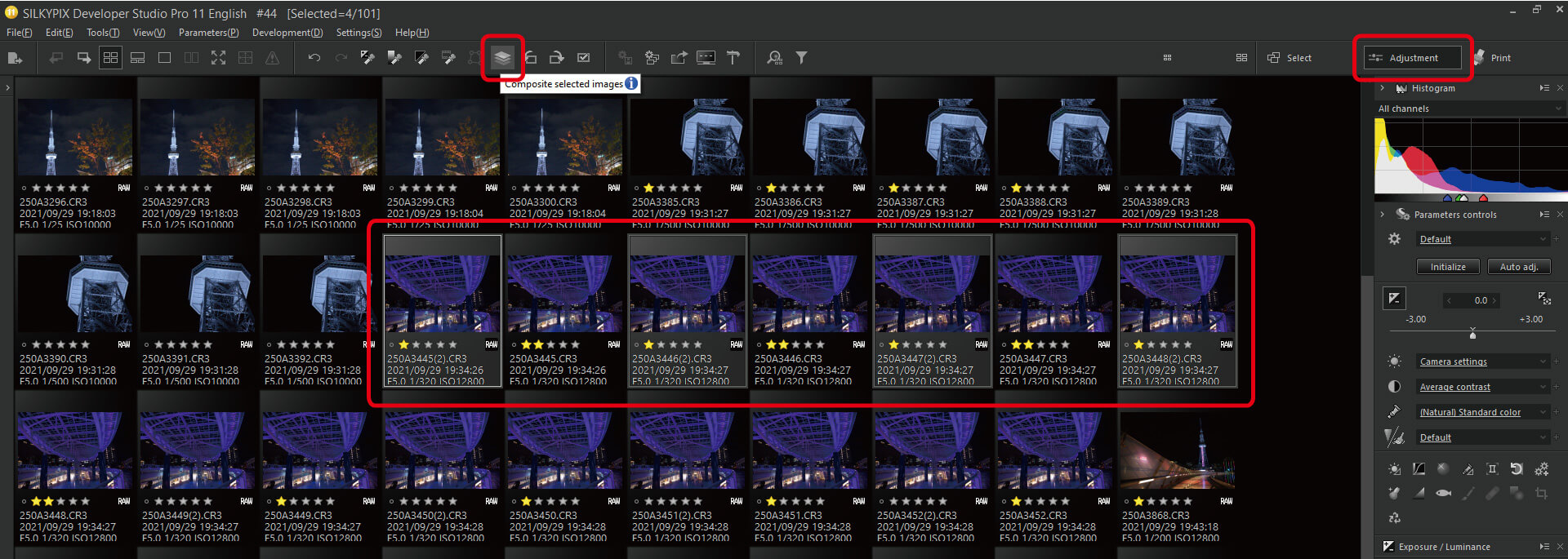Open the All channels histogram dropdown
Image resolution: width=1568 pixels, height=559 pixels.
point(1471,109)
